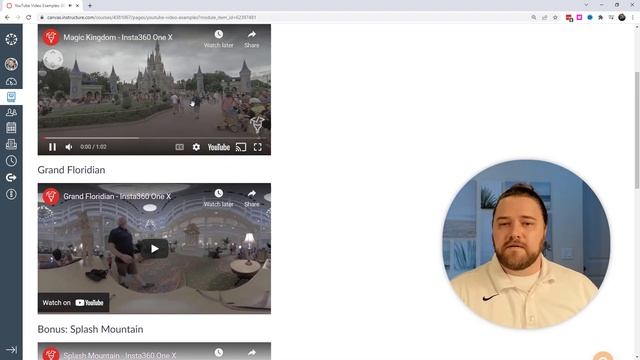
Task: Open channel avatar on Grand Floridian video
Action: (x=51, y=196)
